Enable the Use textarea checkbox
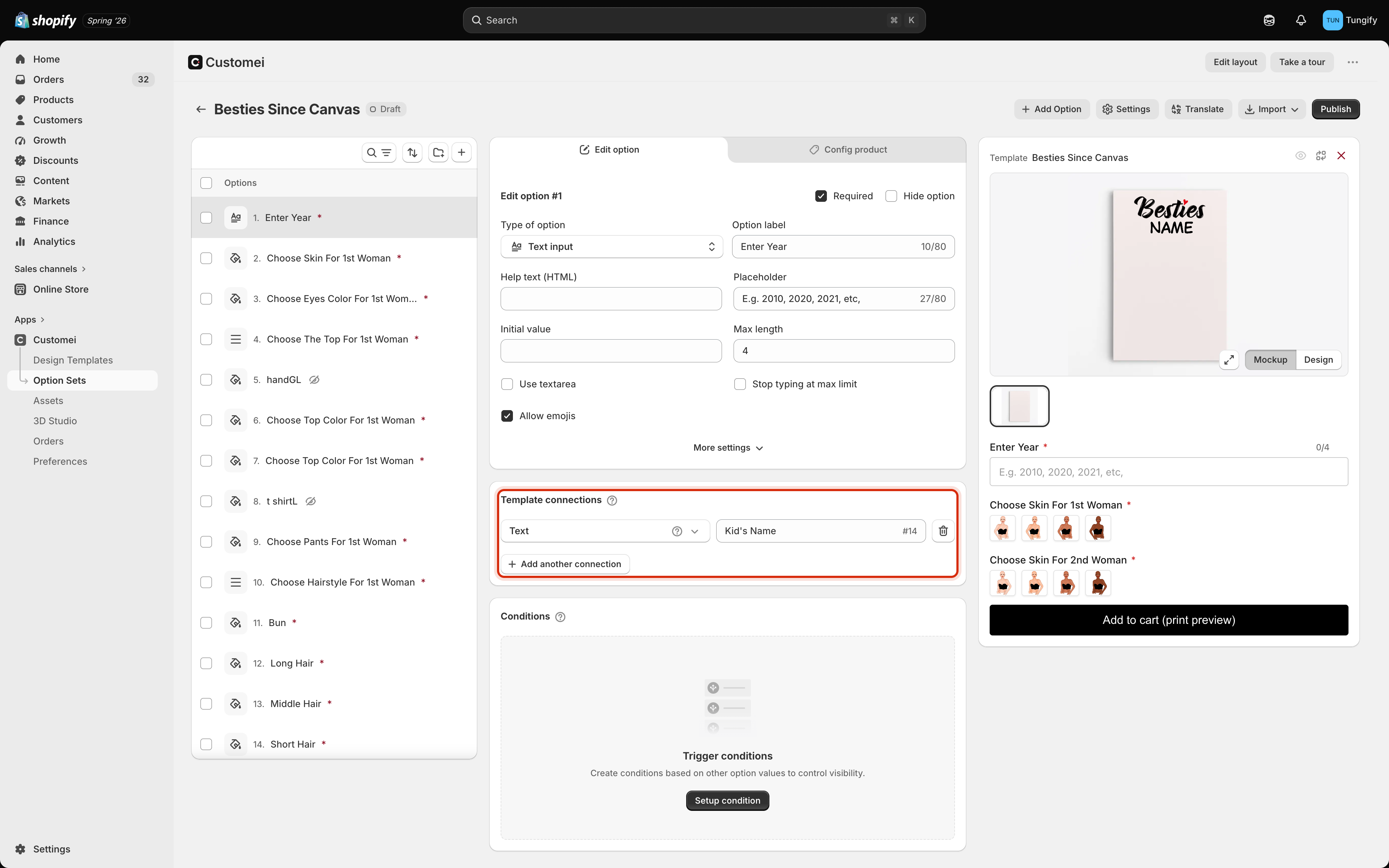Image resolution: width=1389 pixels, height=868 pixels. point(507,384)
